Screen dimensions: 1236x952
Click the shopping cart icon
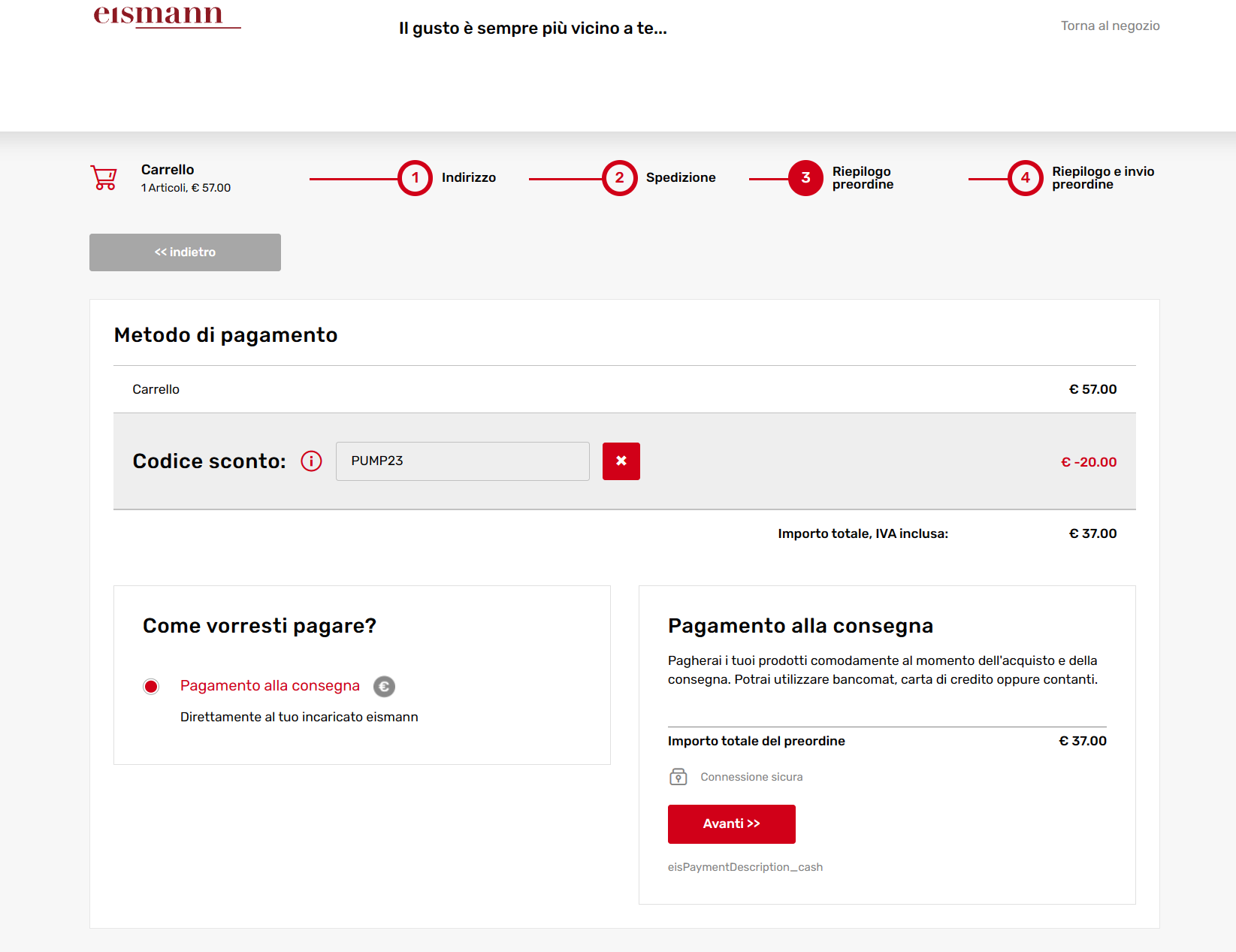pos(104,178)
